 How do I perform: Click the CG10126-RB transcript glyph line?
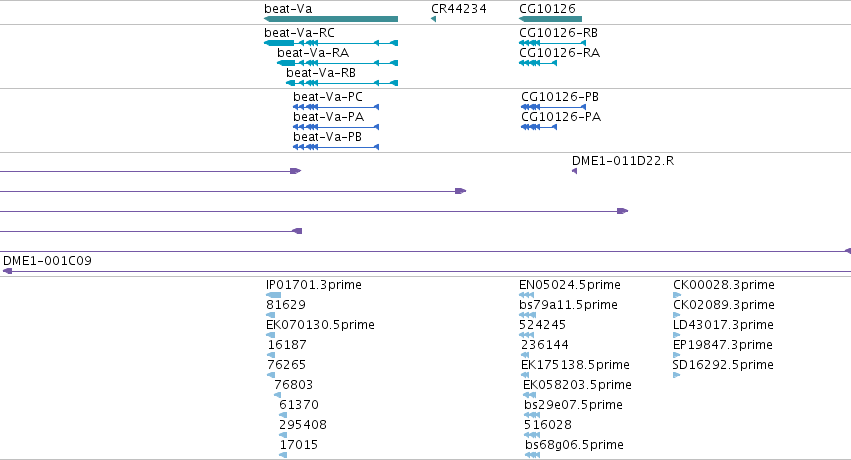pyautogui.click(x=552, y=43)
